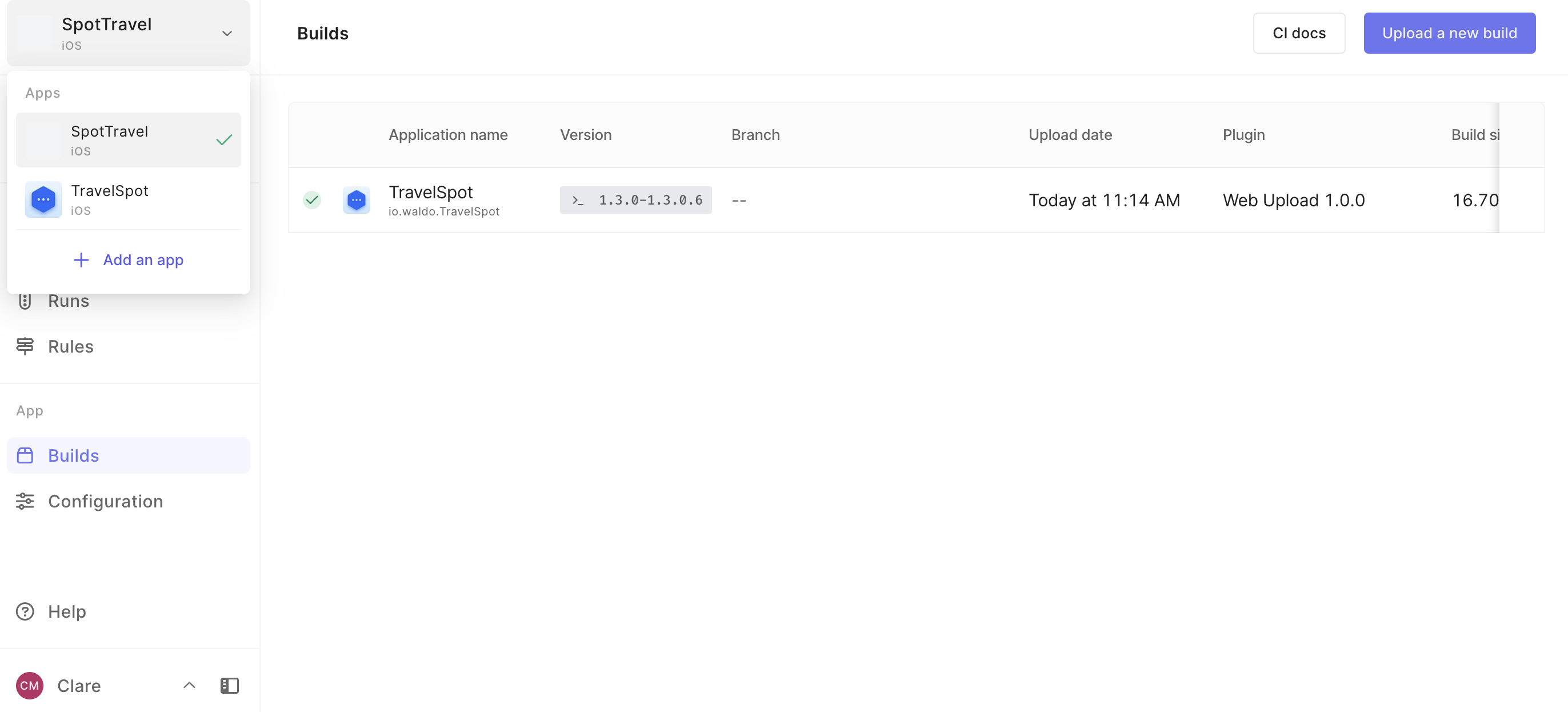This screenshot has width=1568, height=712.
Task: Click checked SpotTravel app option
Action: click(129, 140)
